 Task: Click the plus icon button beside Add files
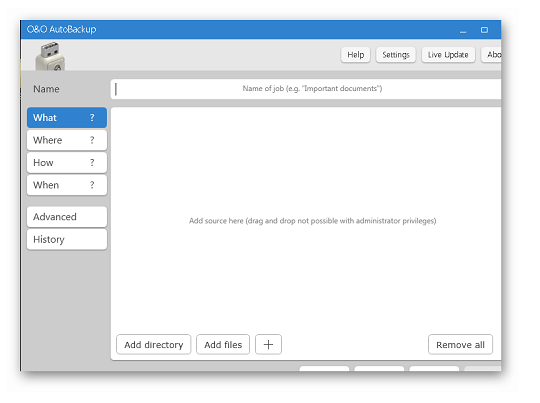[268, 344]
